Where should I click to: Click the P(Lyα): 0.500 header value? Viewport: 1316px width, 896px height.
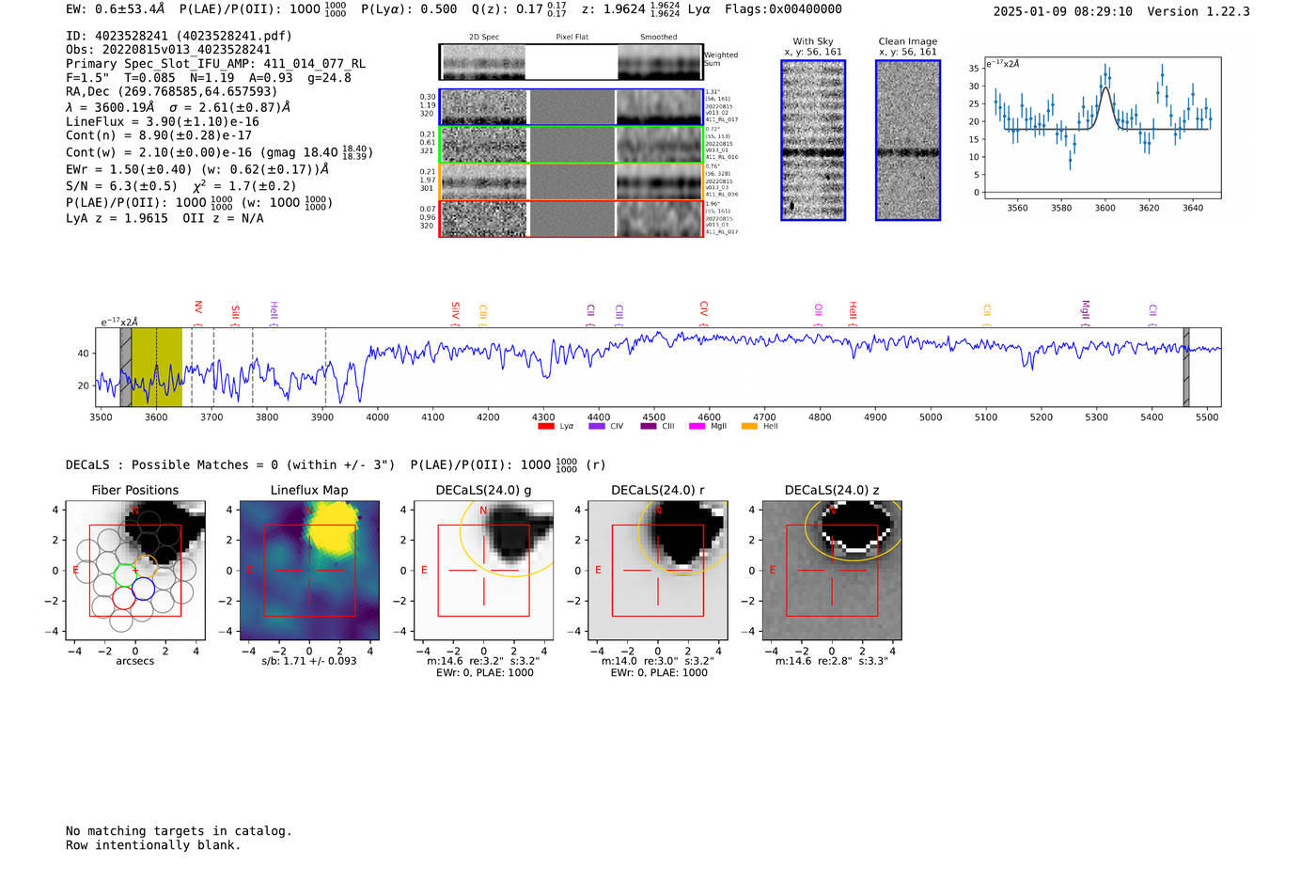[x=409, y=9]
